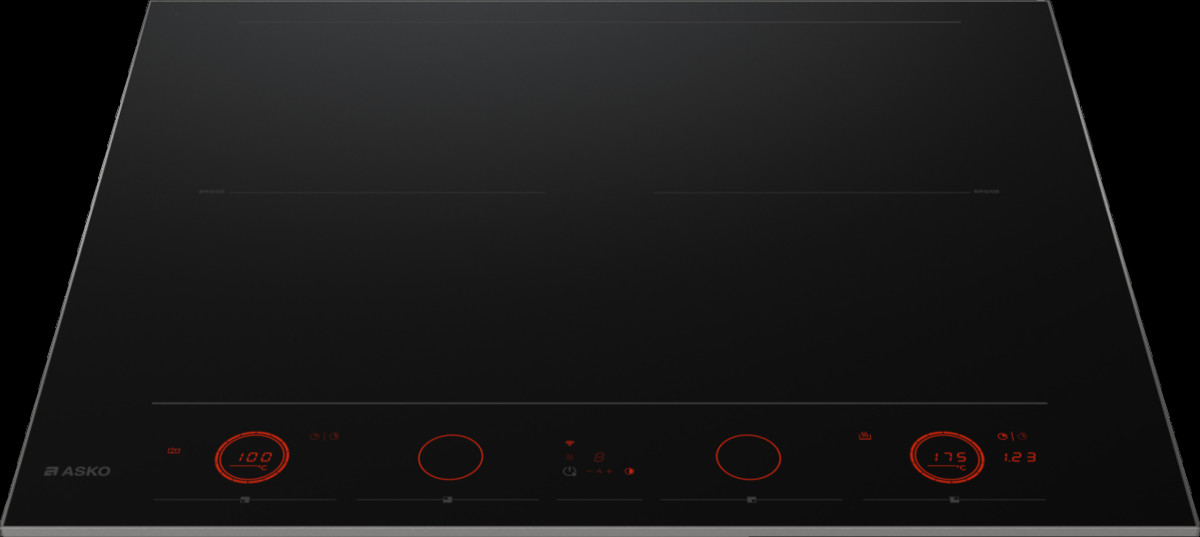Tap the pause icon left of digit 8

coord(570,456)
